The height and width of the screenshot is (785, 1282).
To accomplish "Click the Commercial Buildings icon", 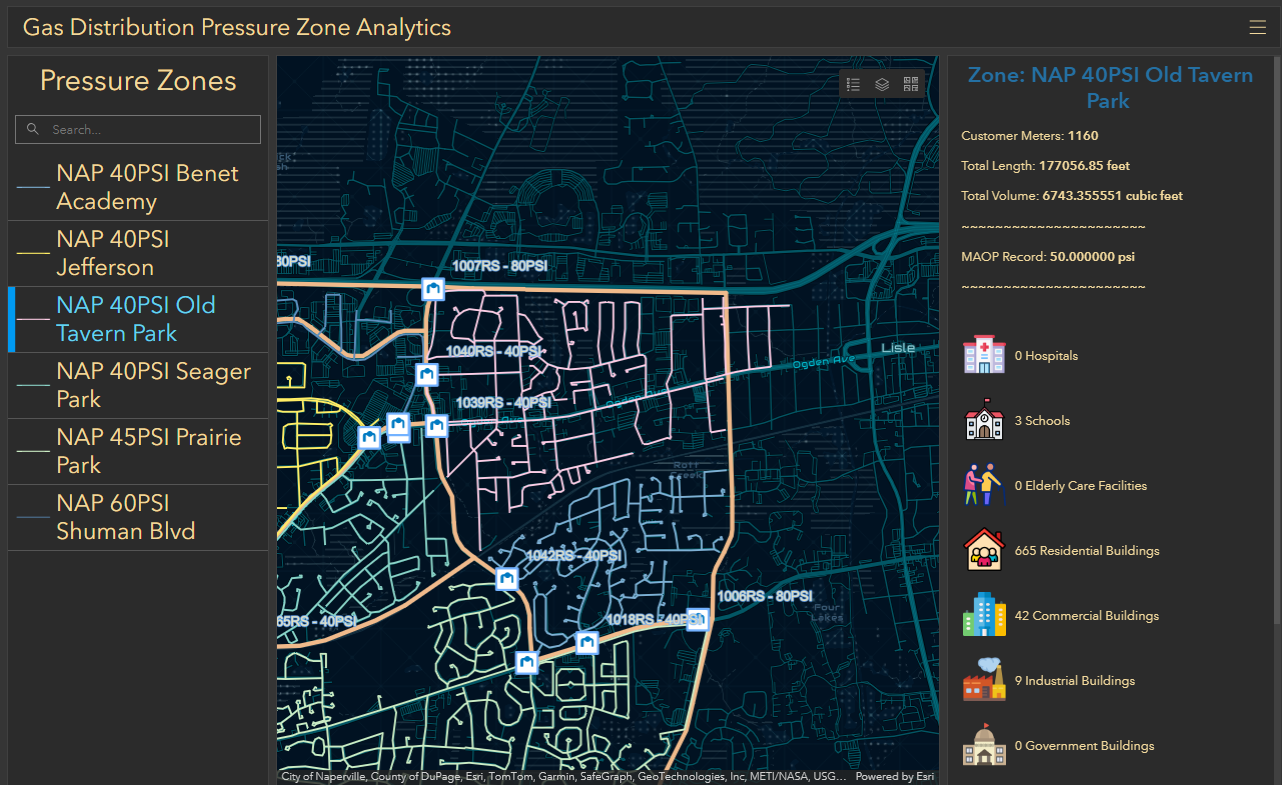I will click(984, 614).
